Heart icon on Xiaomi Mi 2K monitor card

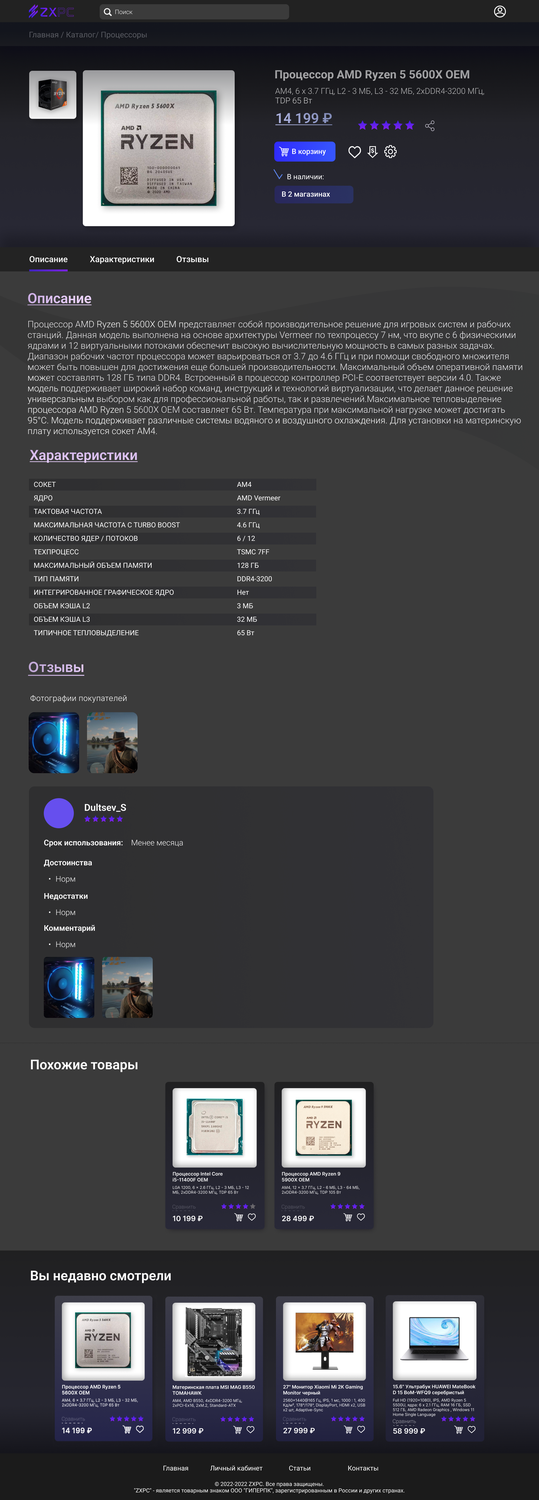(x=361, y=1429)
